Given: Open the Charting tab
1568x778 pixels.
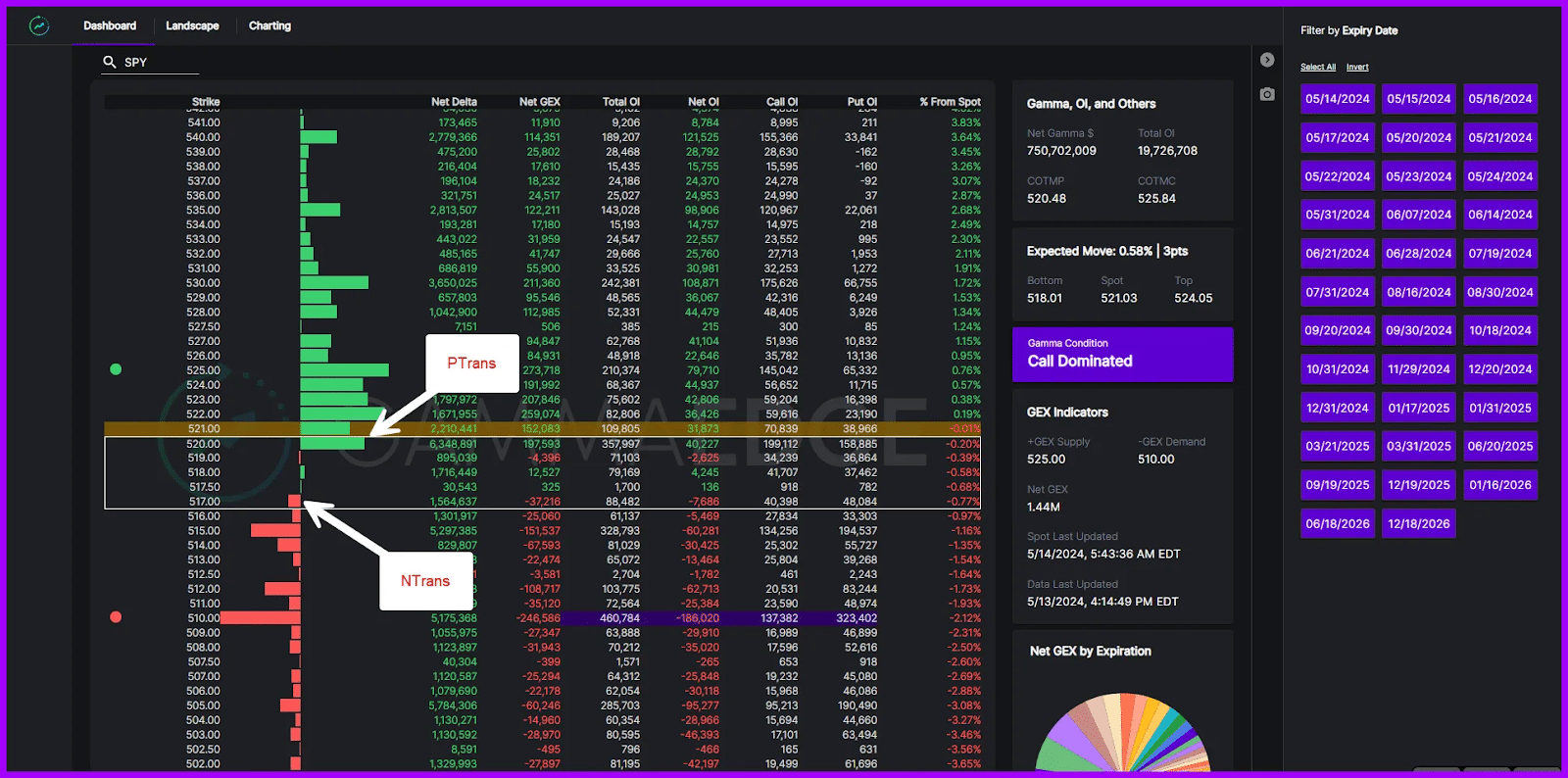Looking at the screenshot, I should point(269,26).
